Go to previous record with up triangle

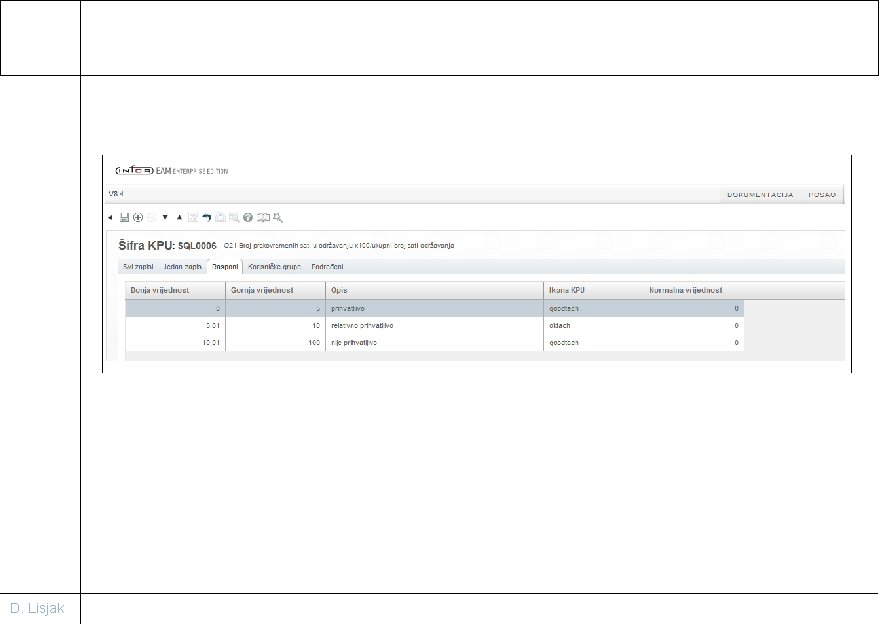click(179, 217)
